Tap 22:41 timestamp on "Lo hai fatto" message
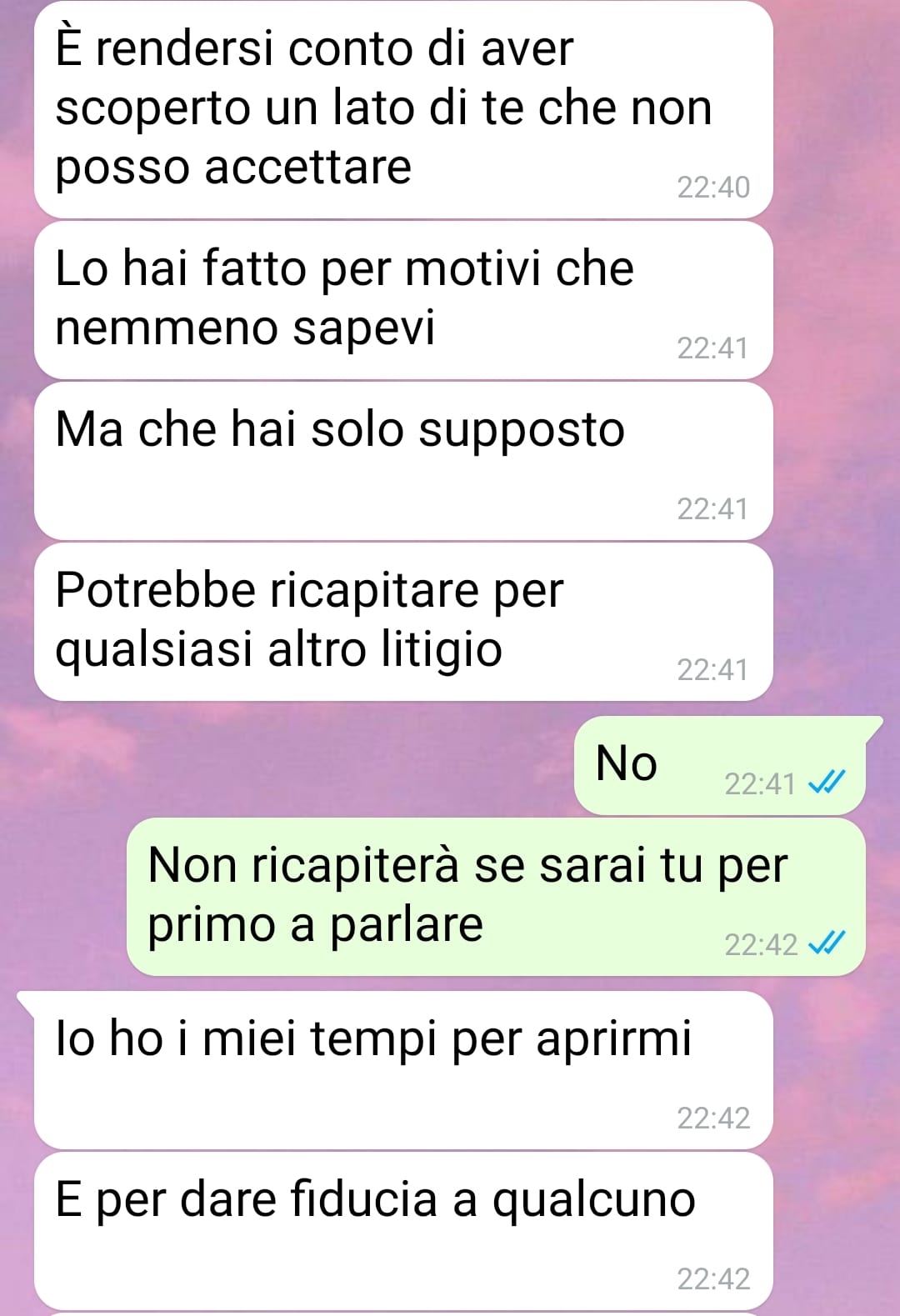Screen dimensions: 900x1316 coord(713,348)
